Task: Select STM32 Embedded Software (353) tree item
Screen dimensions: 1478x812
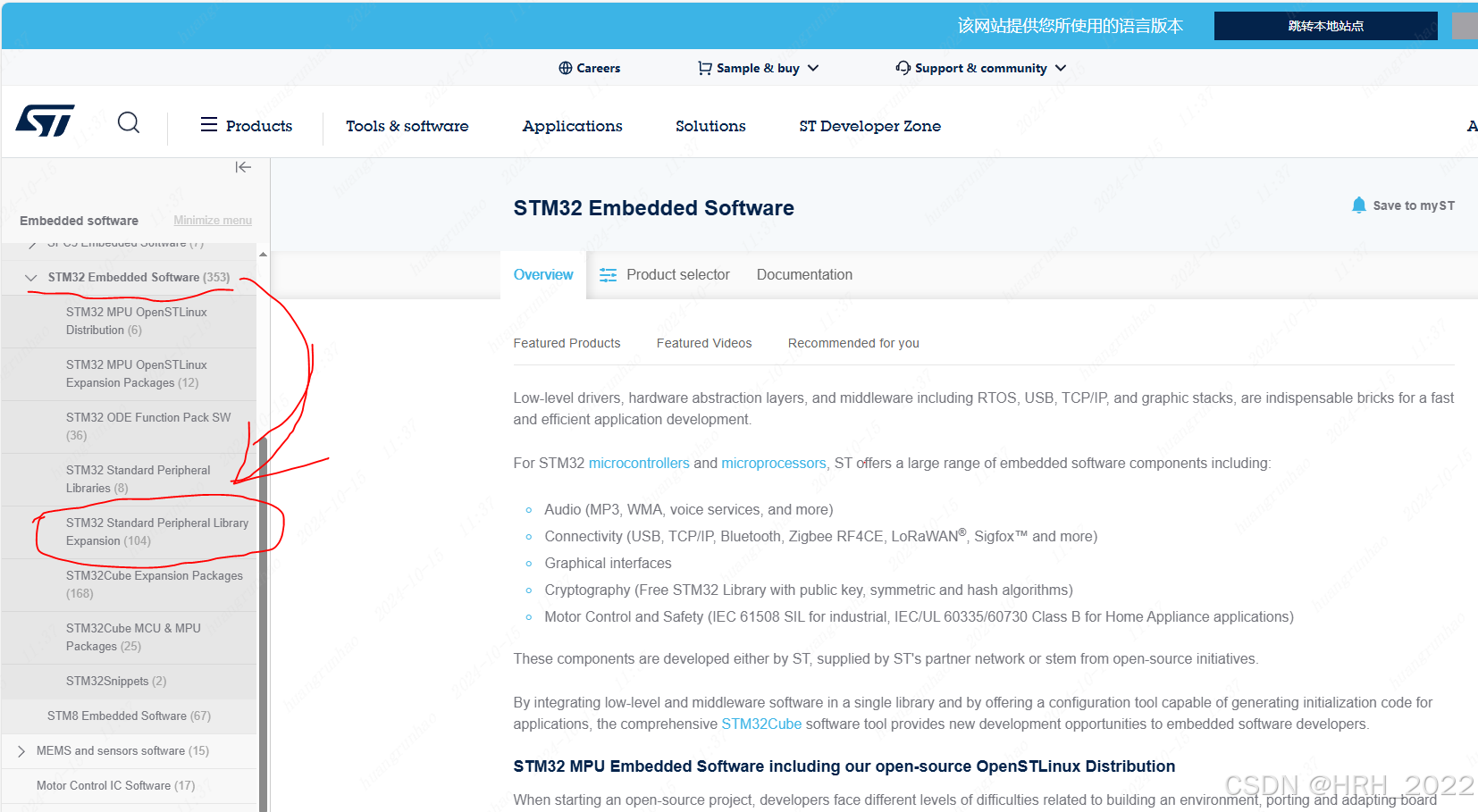Action: coord(139,278)
